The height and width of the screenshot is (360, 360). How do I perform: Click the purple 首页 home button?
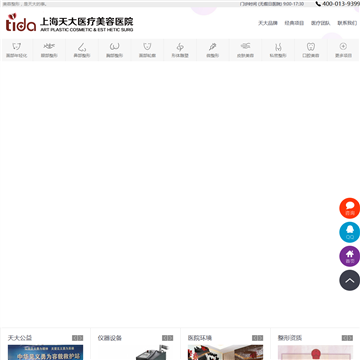pos(350,256)
